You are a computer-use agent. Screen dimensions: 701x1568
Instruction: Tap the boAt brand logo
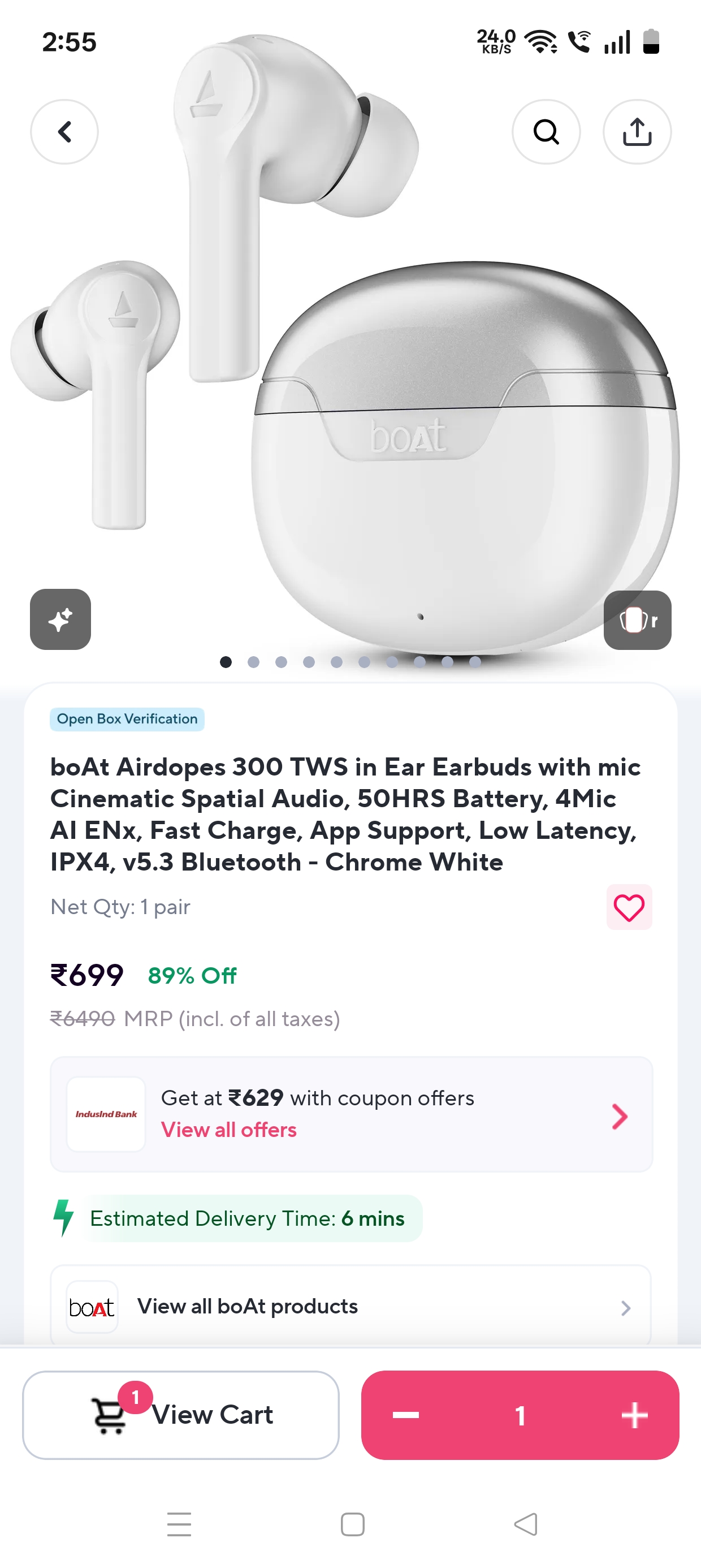92,1307
